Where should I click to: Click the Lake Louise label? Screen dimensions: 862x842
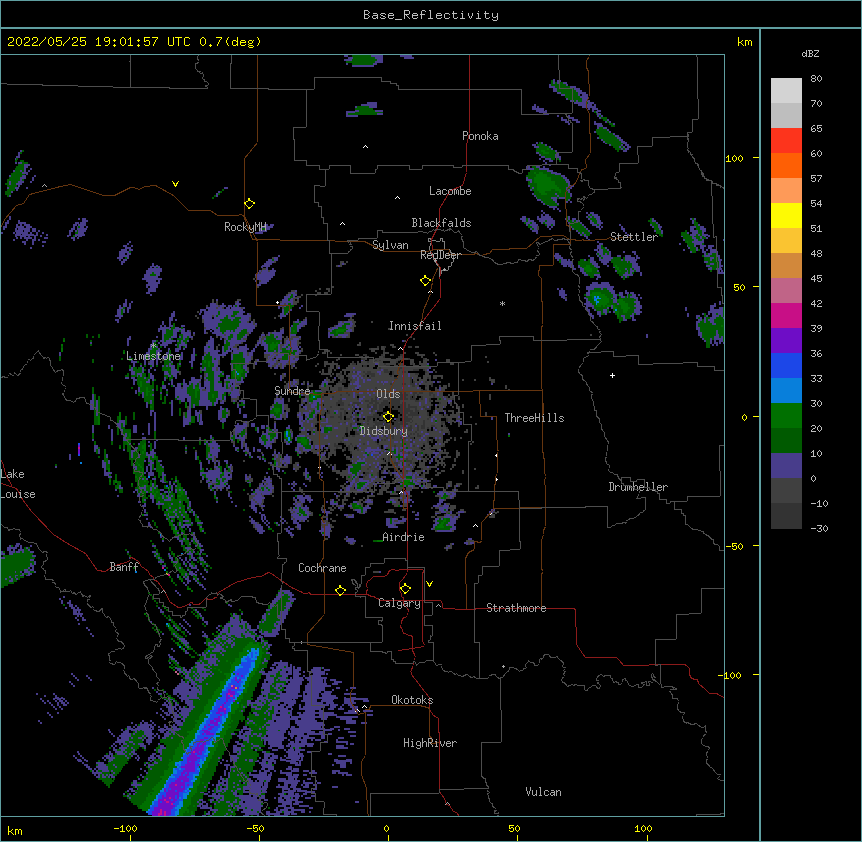[x=16, y=484]
